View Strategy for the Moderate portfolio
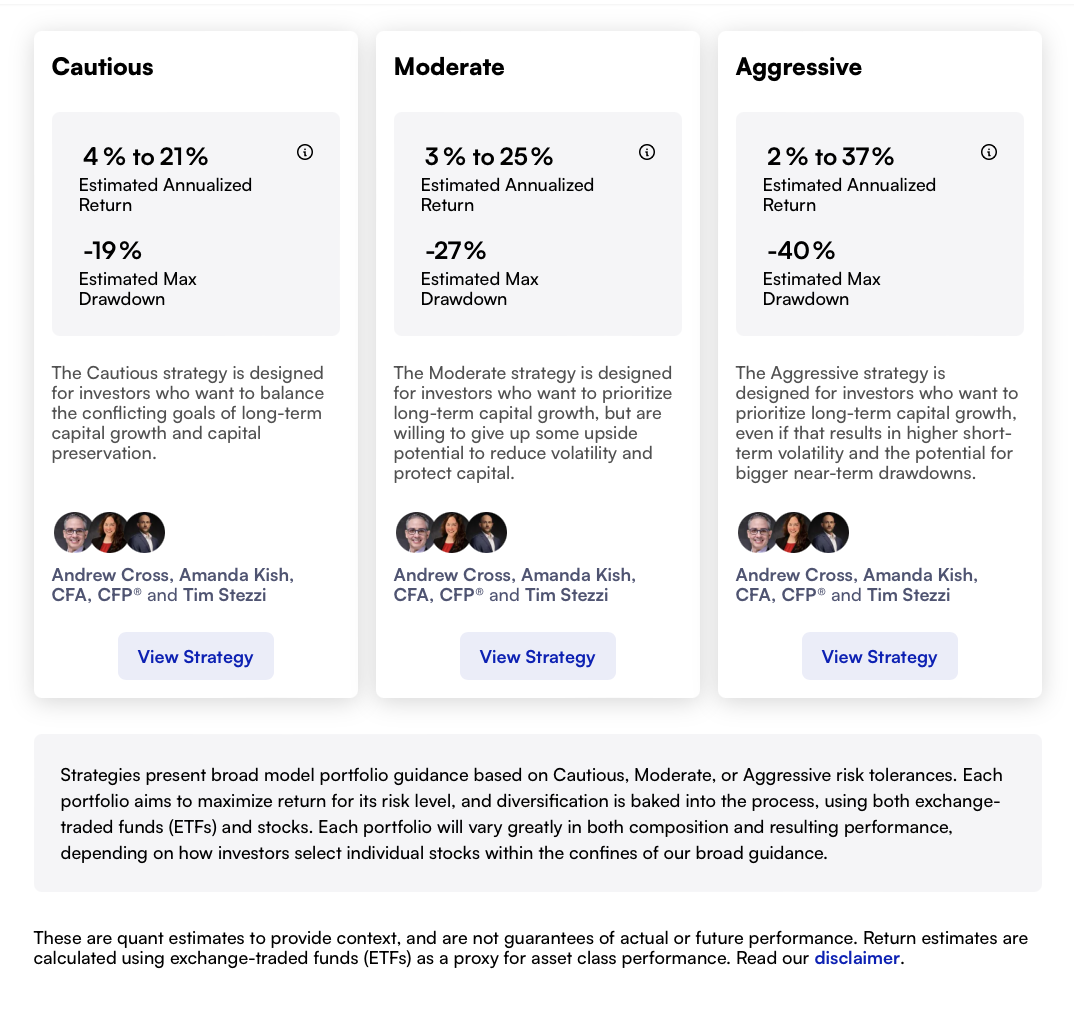This screenshot has width=1074, height=1021. click(538, 656)
